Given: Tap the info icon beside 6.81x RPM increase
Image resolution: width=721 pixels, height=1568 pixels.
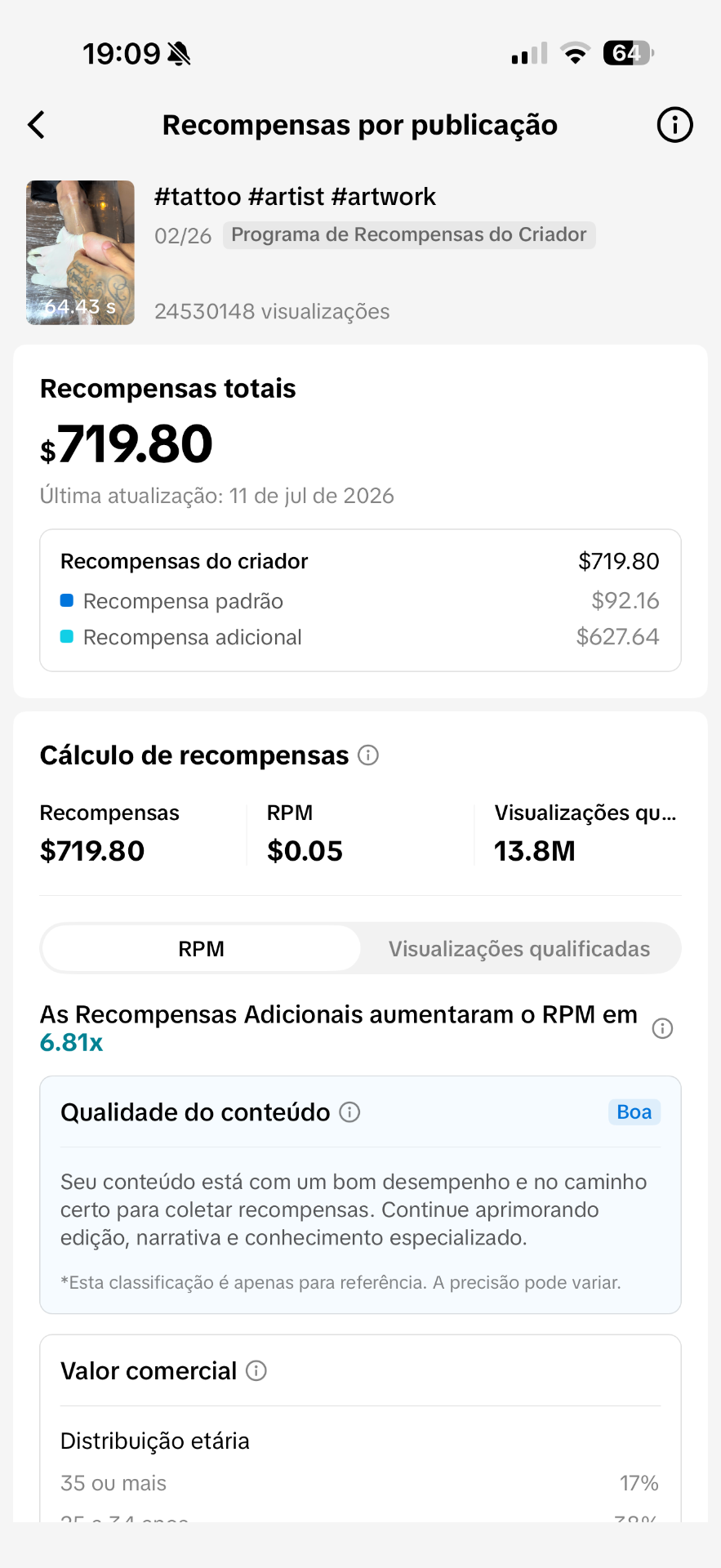Looking at the screenshot, I should (662, 1028).
